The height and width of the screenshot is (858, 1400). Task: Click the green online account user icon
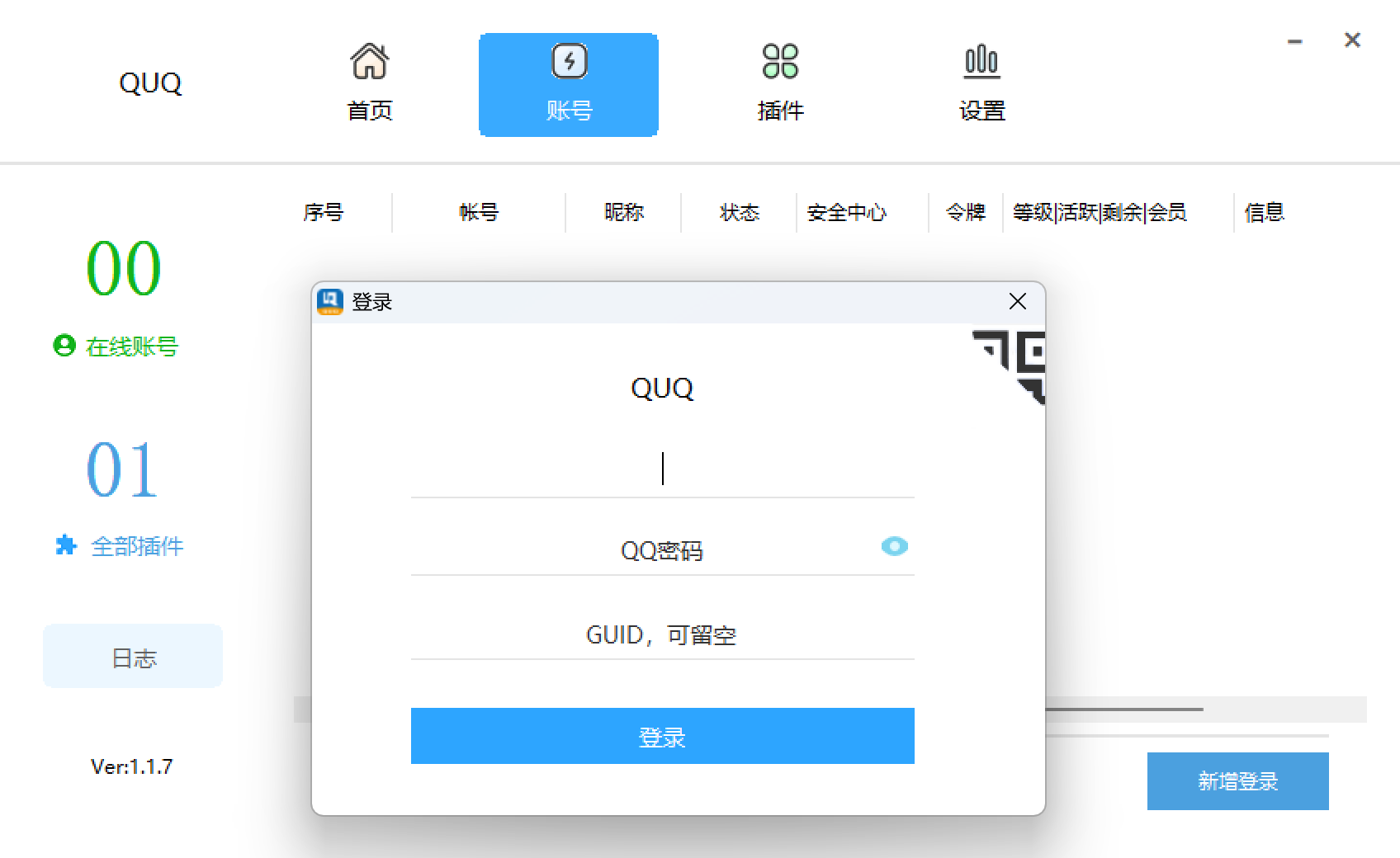tap(64, 346)
